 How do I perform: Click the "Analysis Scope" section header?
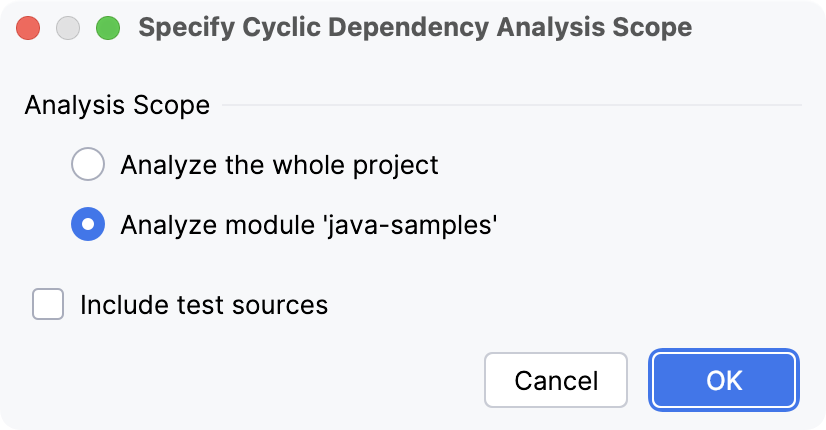pos(117,105)
